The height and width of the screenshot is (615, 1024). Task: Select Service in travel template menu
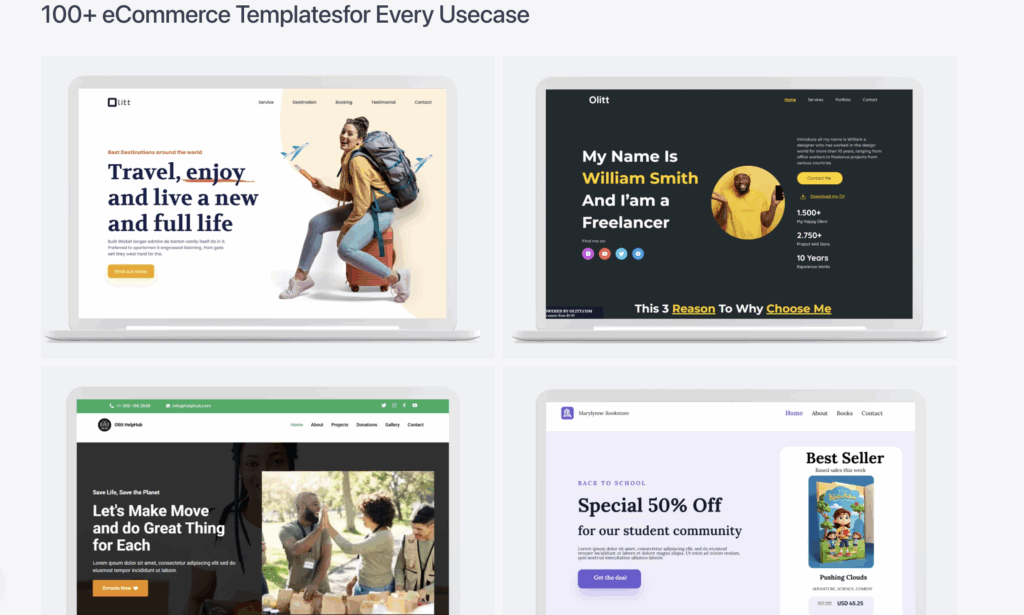pyautogui.click(x=266, y=102)
